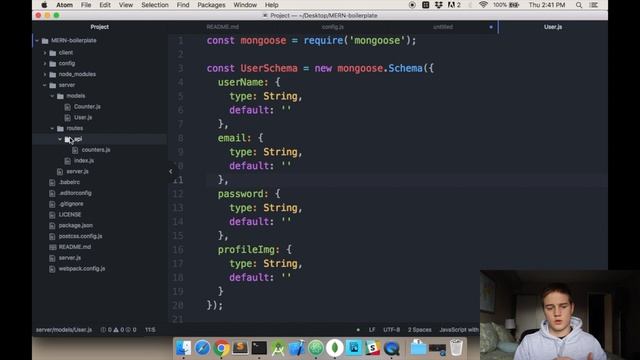This screenshot has width=640, height=360.
Task: Open Terminal from the Dock
Action: [259, 348]
